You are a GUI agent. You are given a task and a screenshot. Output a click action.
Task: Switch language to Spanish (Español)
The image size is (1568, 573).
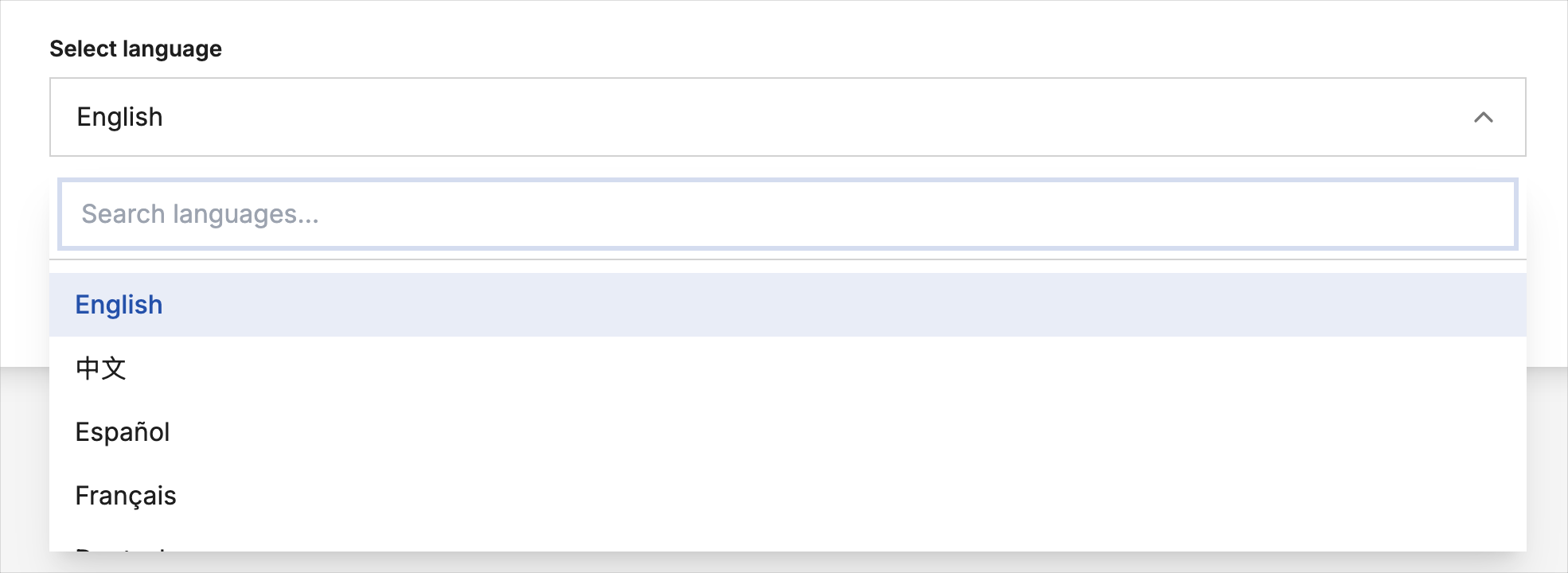coord(123,432)
